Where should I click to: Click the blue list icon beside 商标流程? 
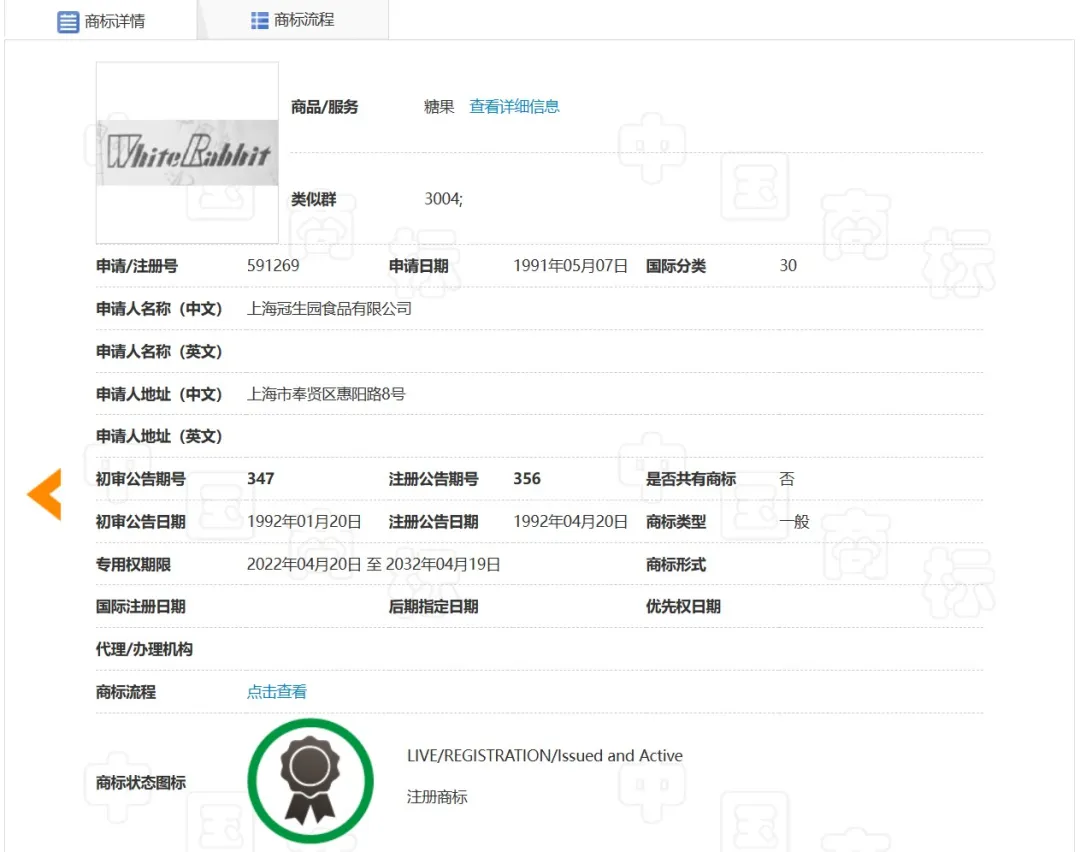point(260,20)
